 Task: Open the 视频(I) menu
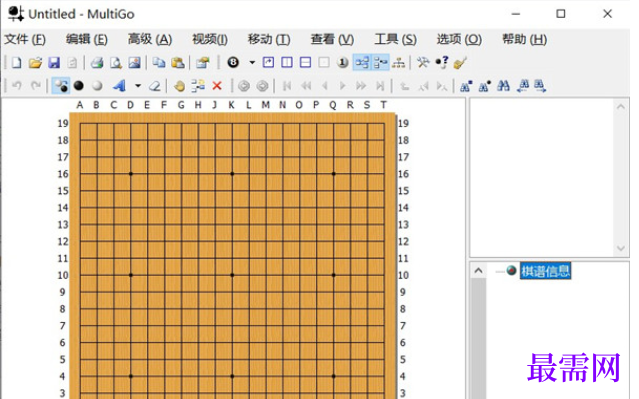pos(210,40)
